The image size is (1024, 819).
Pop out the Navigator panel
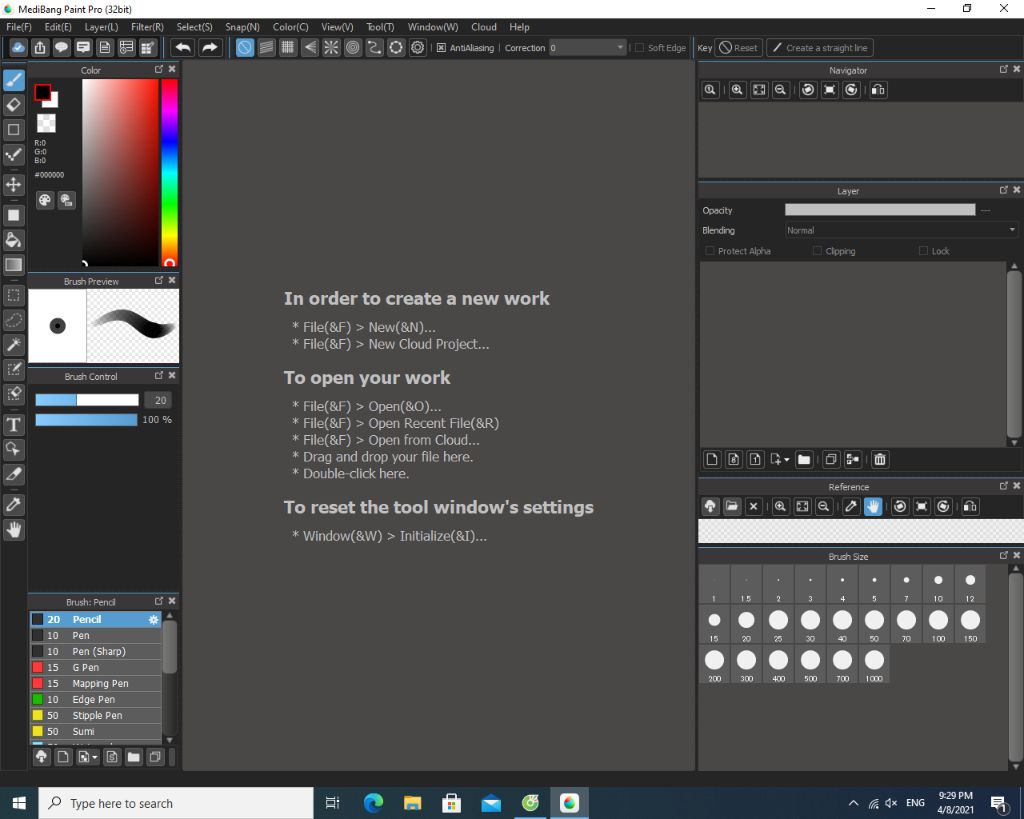tap(1004, 69)
